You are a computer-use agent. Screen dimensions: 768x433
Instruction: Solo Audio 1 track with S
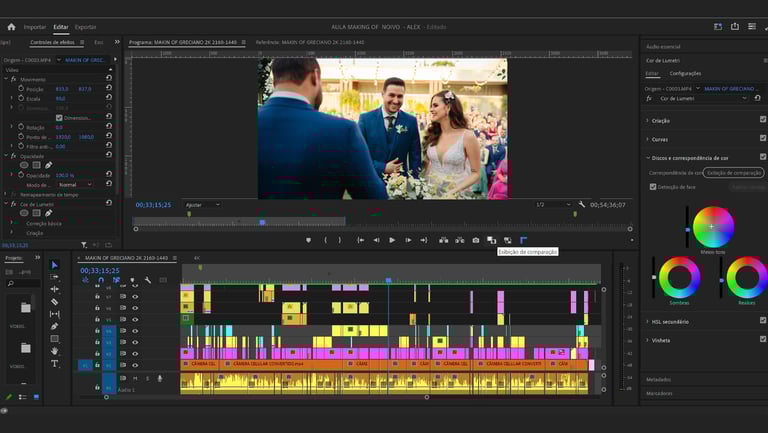click(x=147, y=378)
